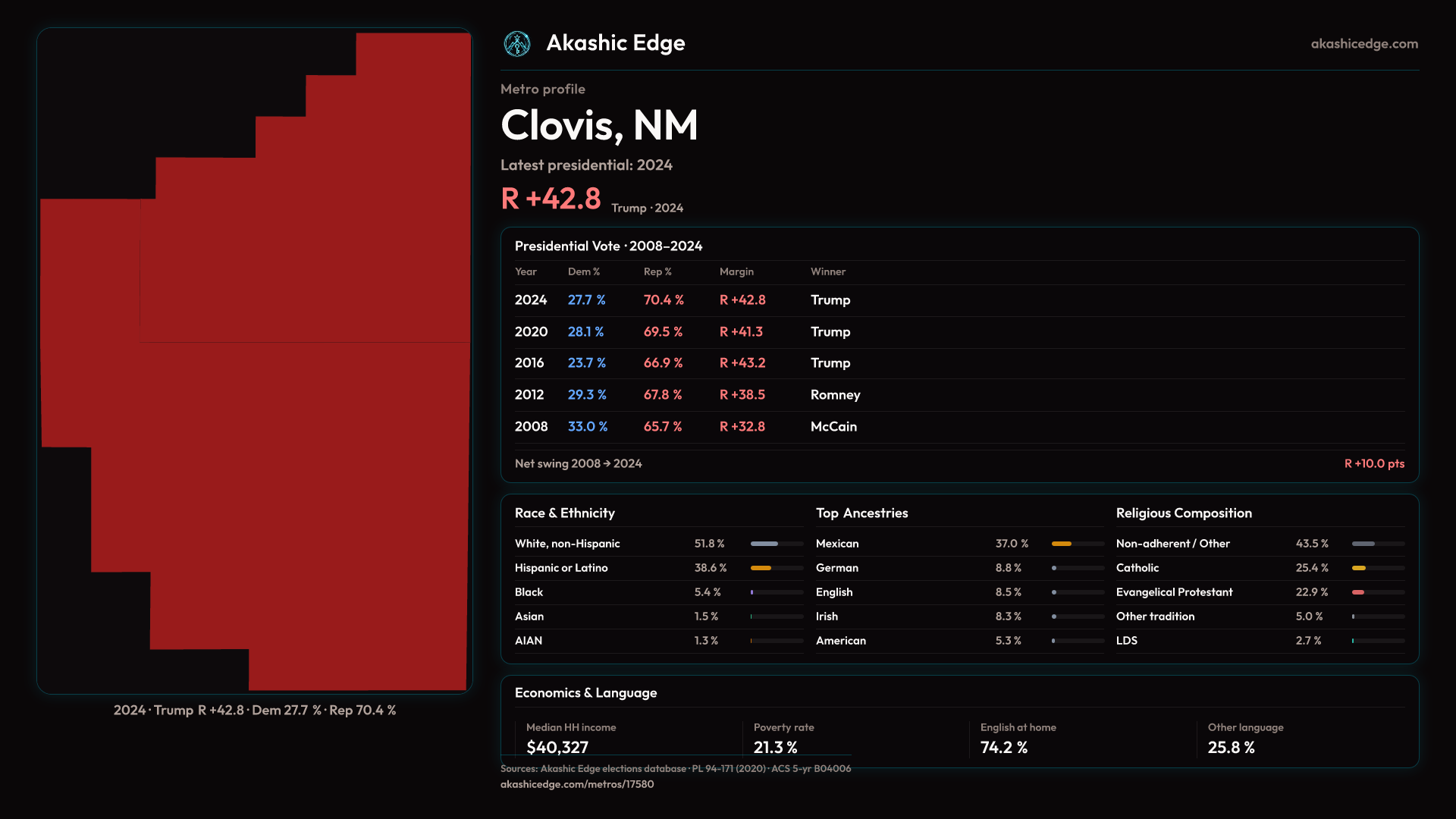
Task: Click the Hispanic or Latino orange bar
Action: pyautogui.click(x=776, y=568)
